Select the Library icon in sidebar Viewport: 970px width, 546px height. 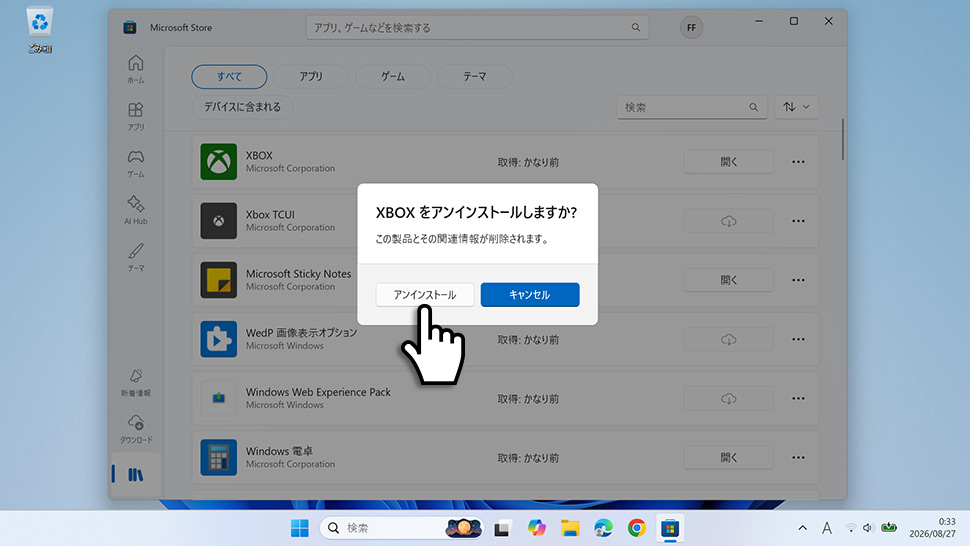point(135,474)
